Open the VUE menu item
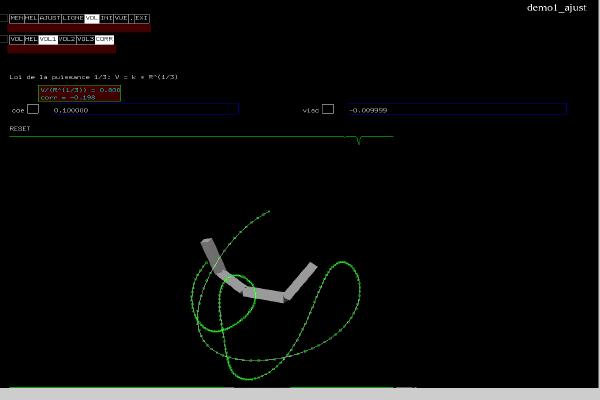Image resolution: width=600 pixels, height=400 pixels. pos(121,18)
